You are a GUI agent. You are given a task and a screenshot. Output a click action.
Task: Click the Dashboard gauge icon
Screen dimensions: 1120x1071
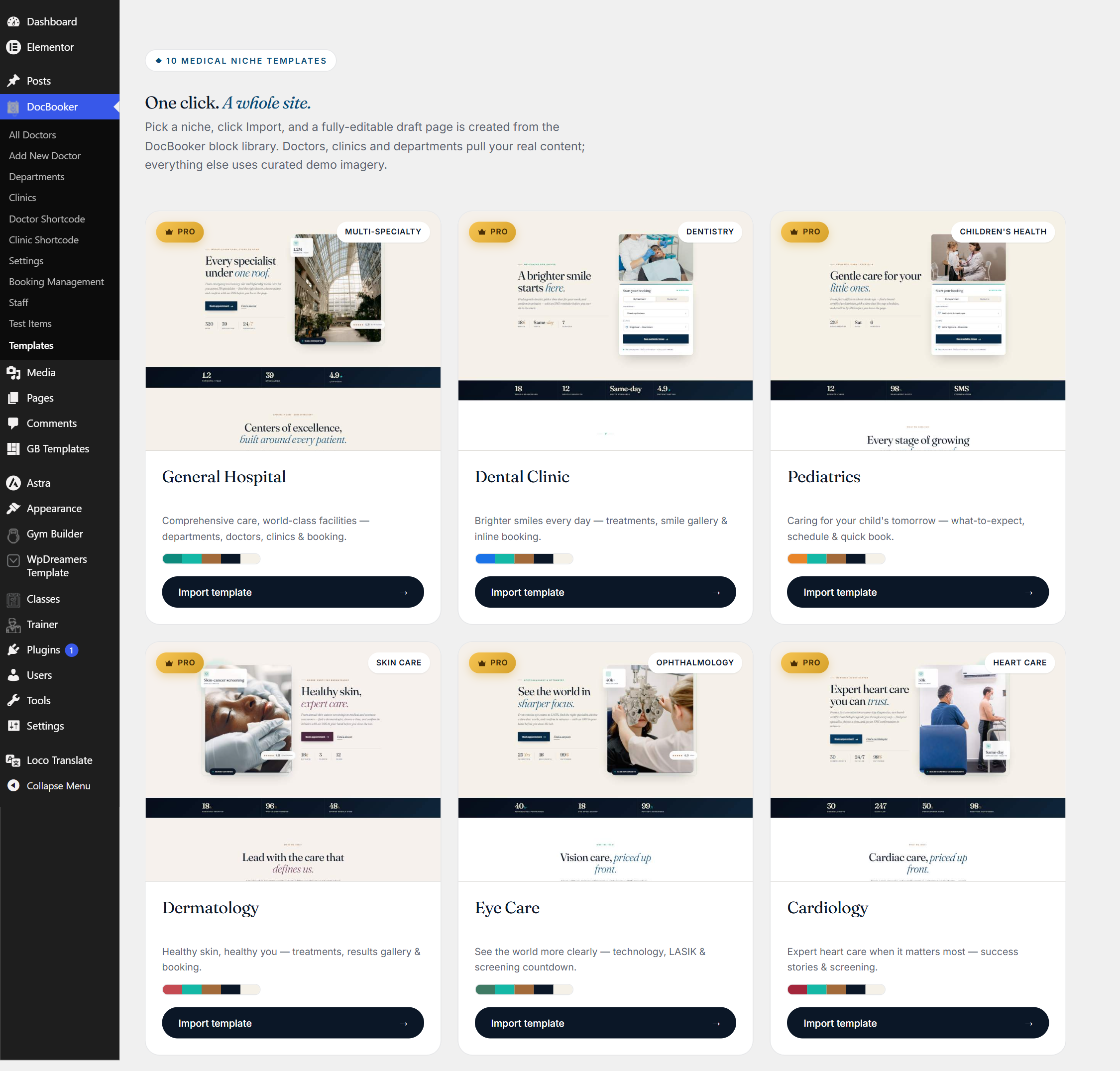pyautogui.click(x=13, y=22)
